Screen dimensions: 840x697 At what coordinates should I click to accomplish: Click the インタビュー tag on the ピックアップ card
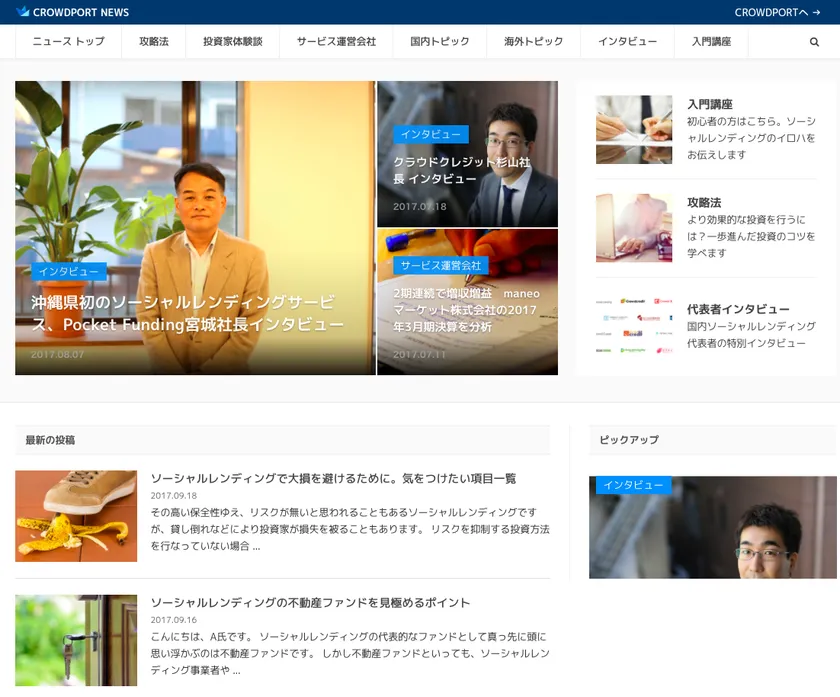(633, 485)
